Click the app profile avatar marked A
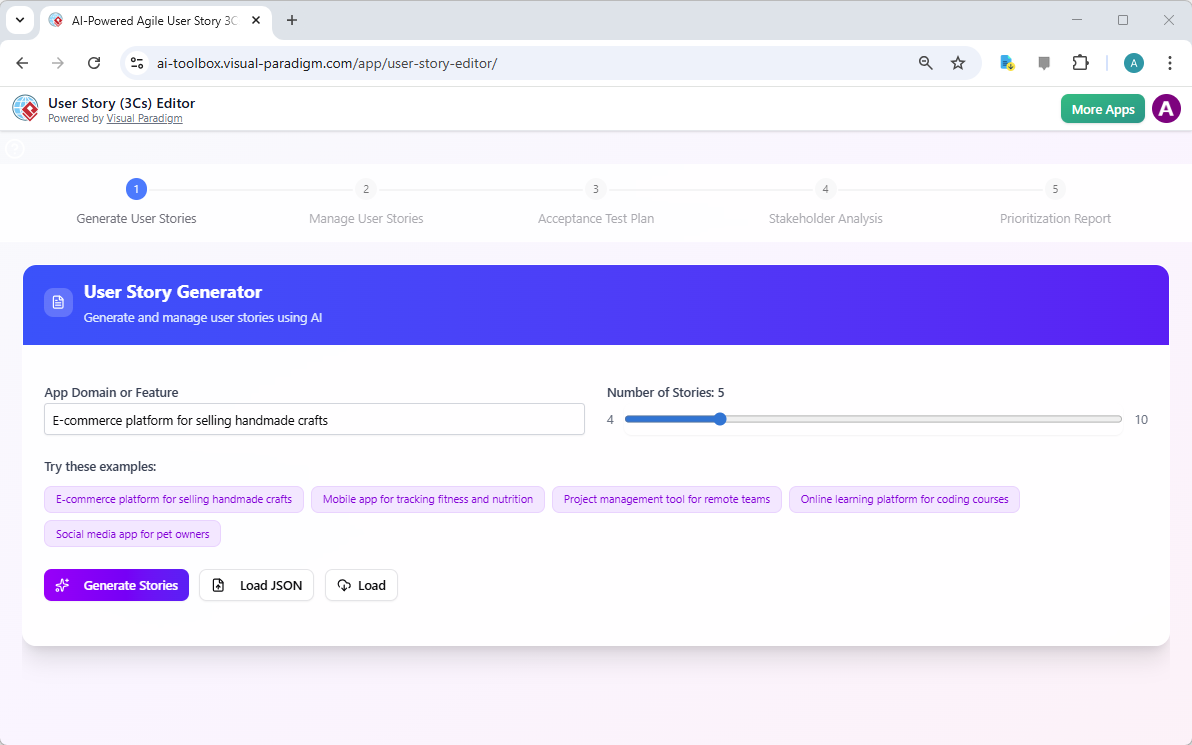Screen dimensions: 1192x745 1166,108
